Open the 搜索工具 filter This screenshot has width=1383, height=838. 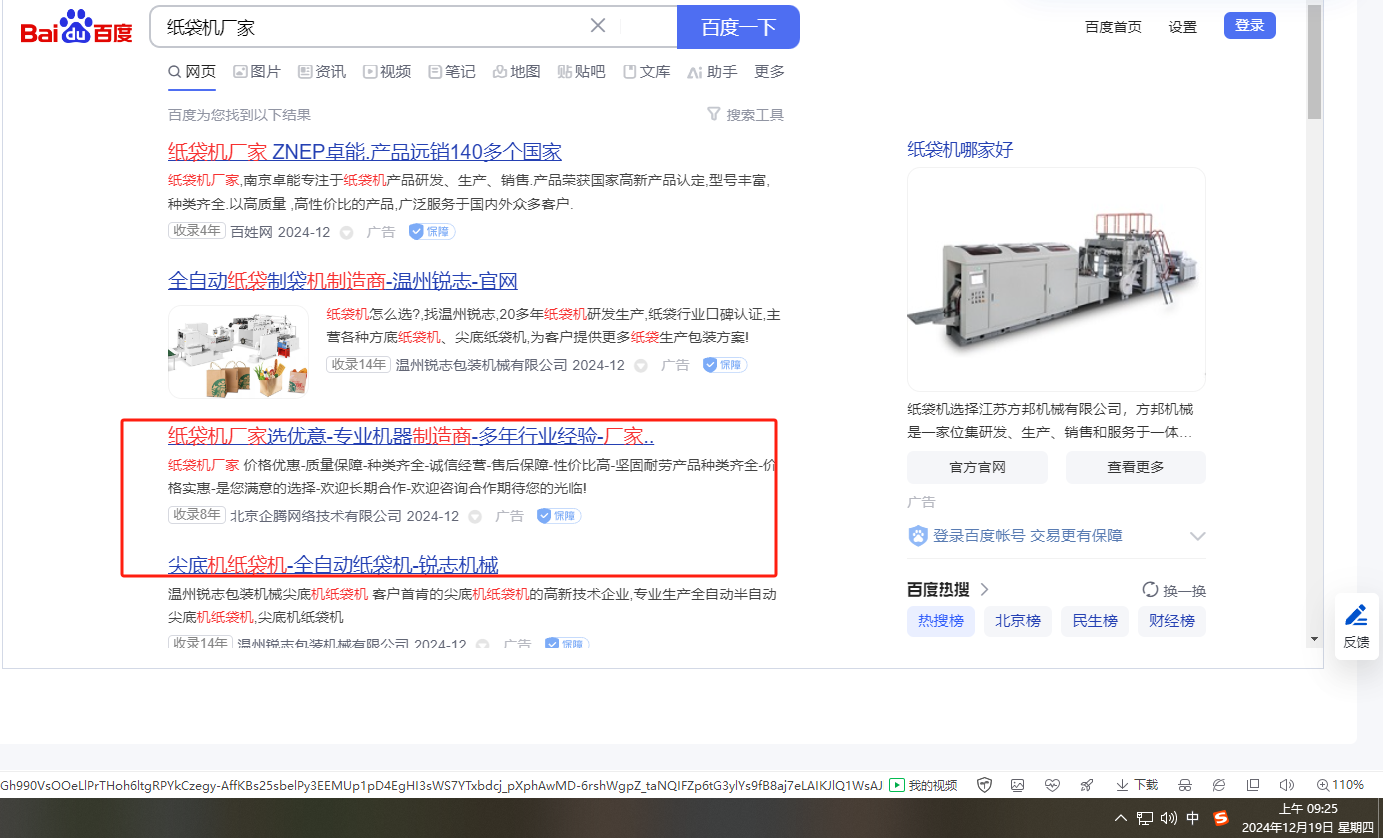pos(745,115)
